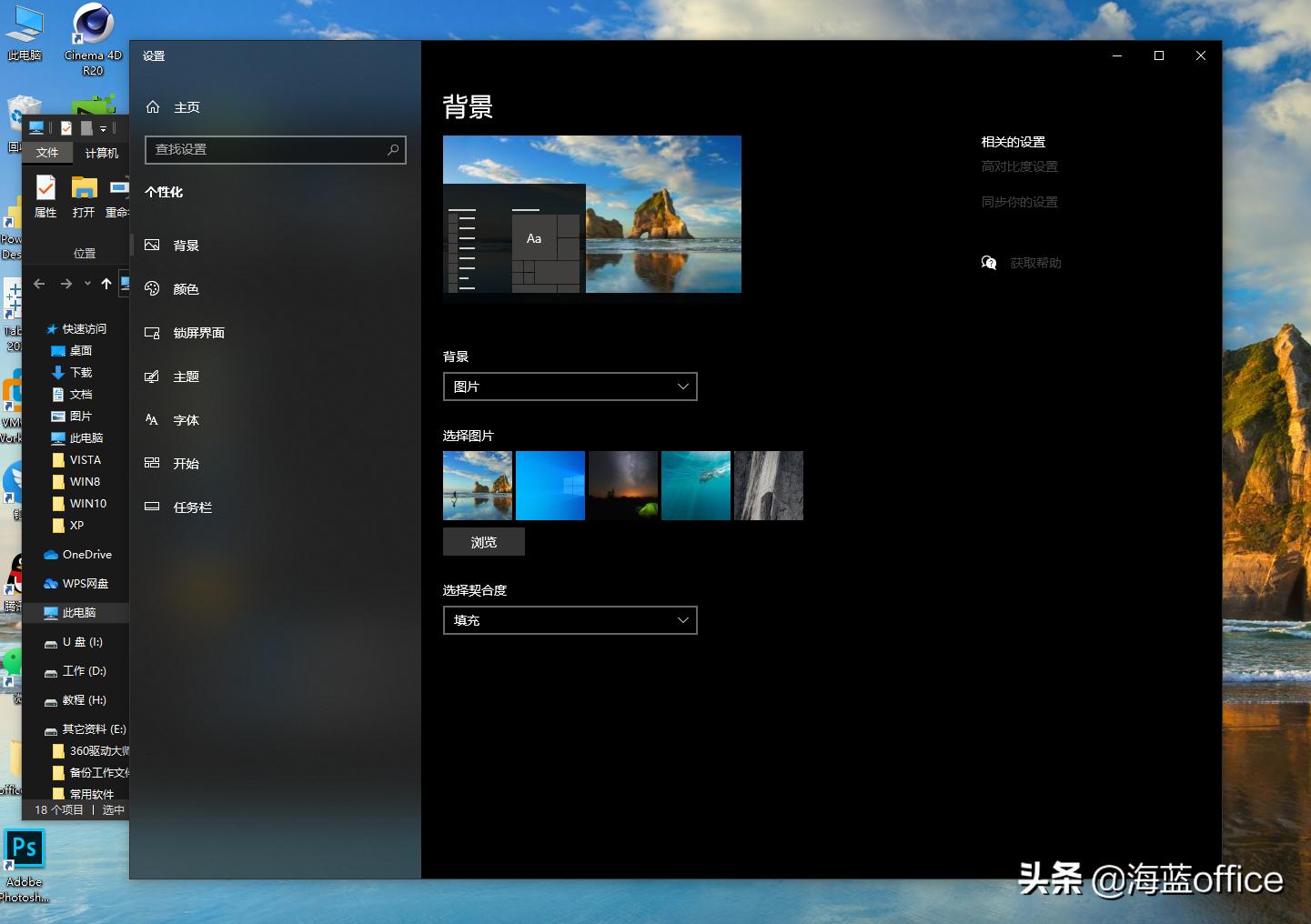Expand the quick access toolbar dropdown arrow
1311x924 pixels.
[x=104, y=127]
